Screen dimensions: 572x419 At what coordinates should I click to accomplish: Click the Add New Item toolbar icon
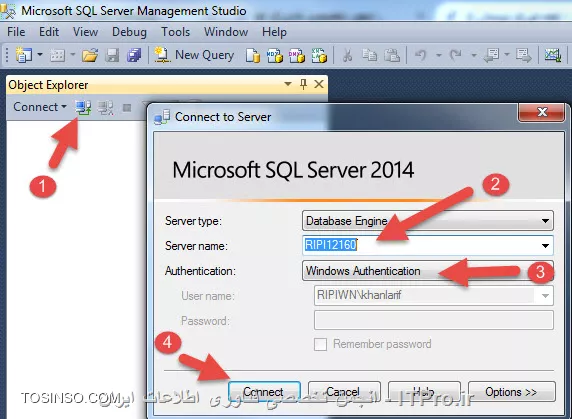[57, 55]
